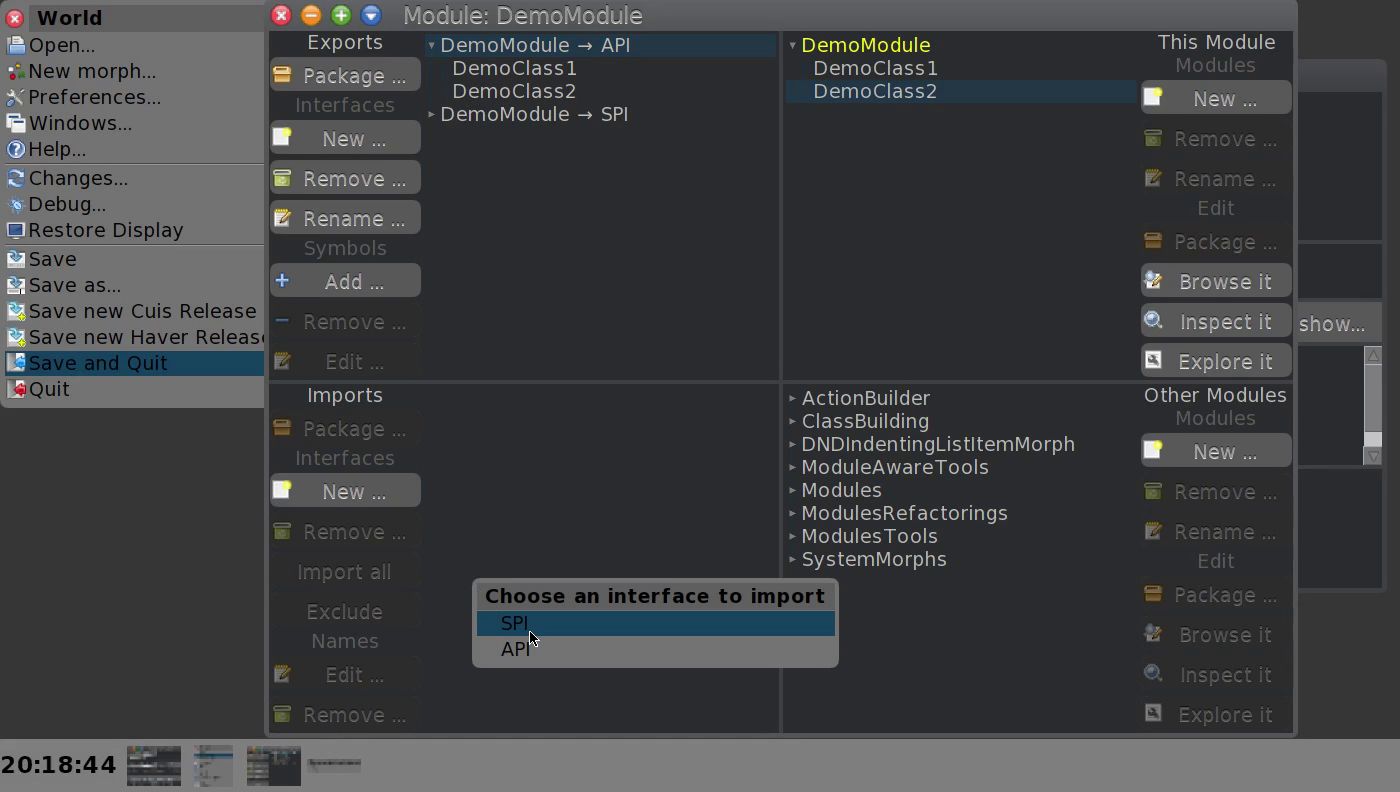The width and height of the screenshot is (1400, 792).
Task: Expand the DemoModule → SPI interface
Action: 431,114
